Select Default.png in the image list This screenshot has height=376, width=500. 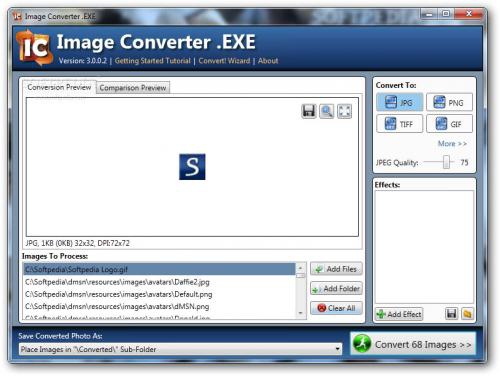(159, 294)
